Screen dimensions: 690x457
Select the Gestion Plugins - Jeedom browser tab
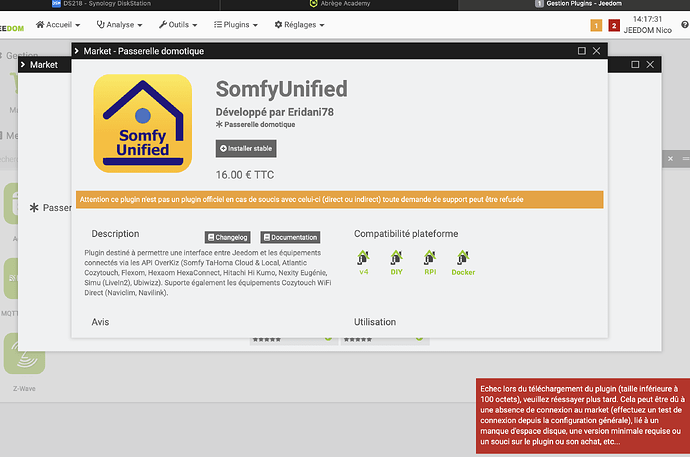(x=578, y=4)
